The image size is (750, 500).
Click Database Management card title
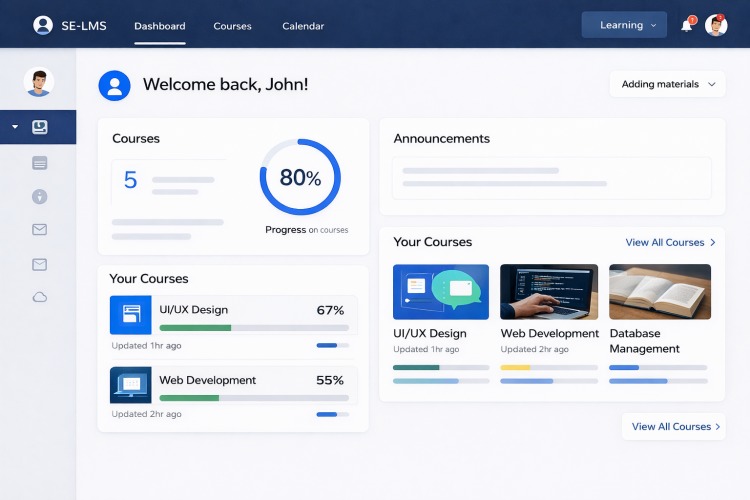[x=645, y=341]
